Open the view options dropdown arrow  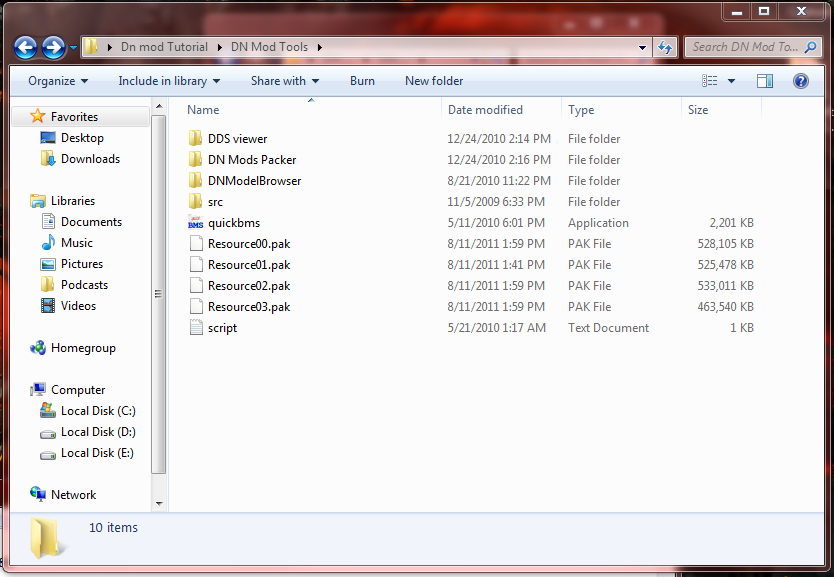pos(731,81)
